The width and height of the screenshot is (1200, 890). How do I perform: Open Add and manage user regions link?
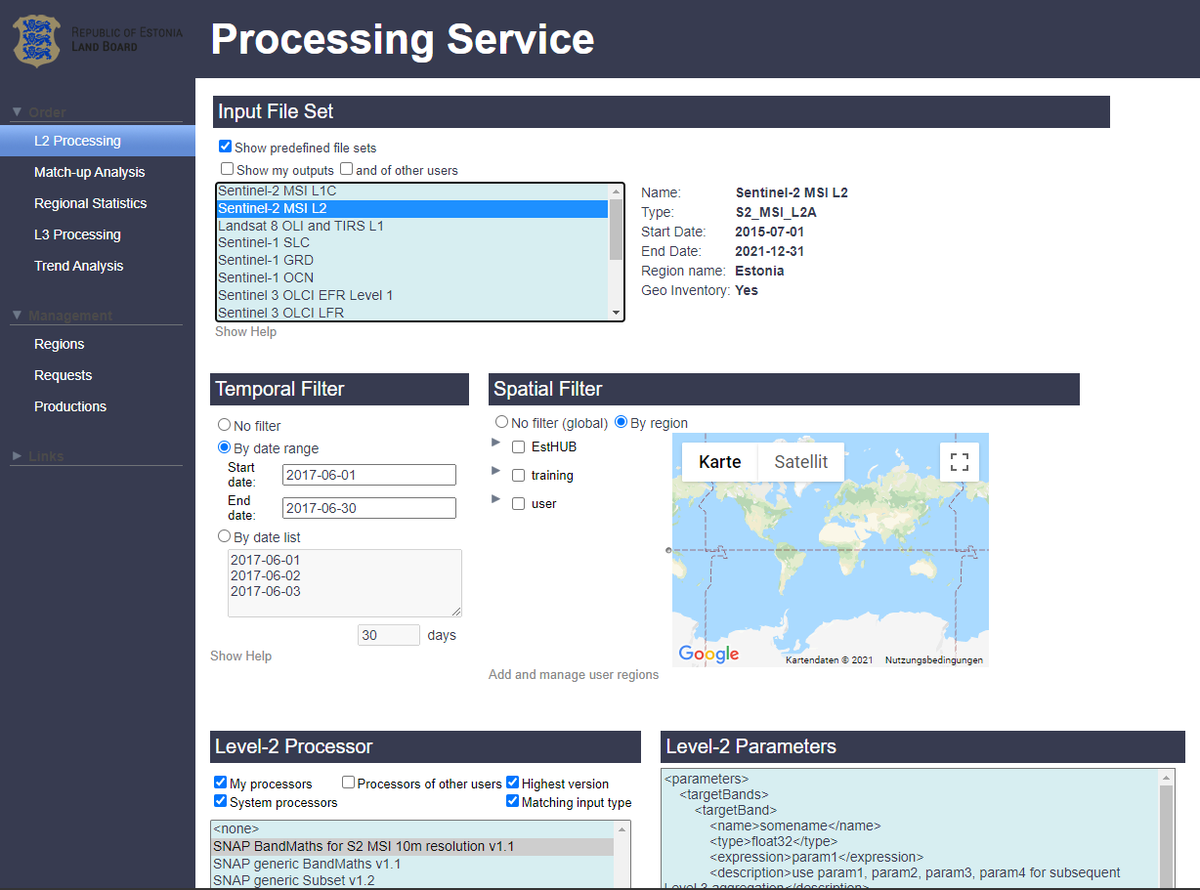coord(574,675)
